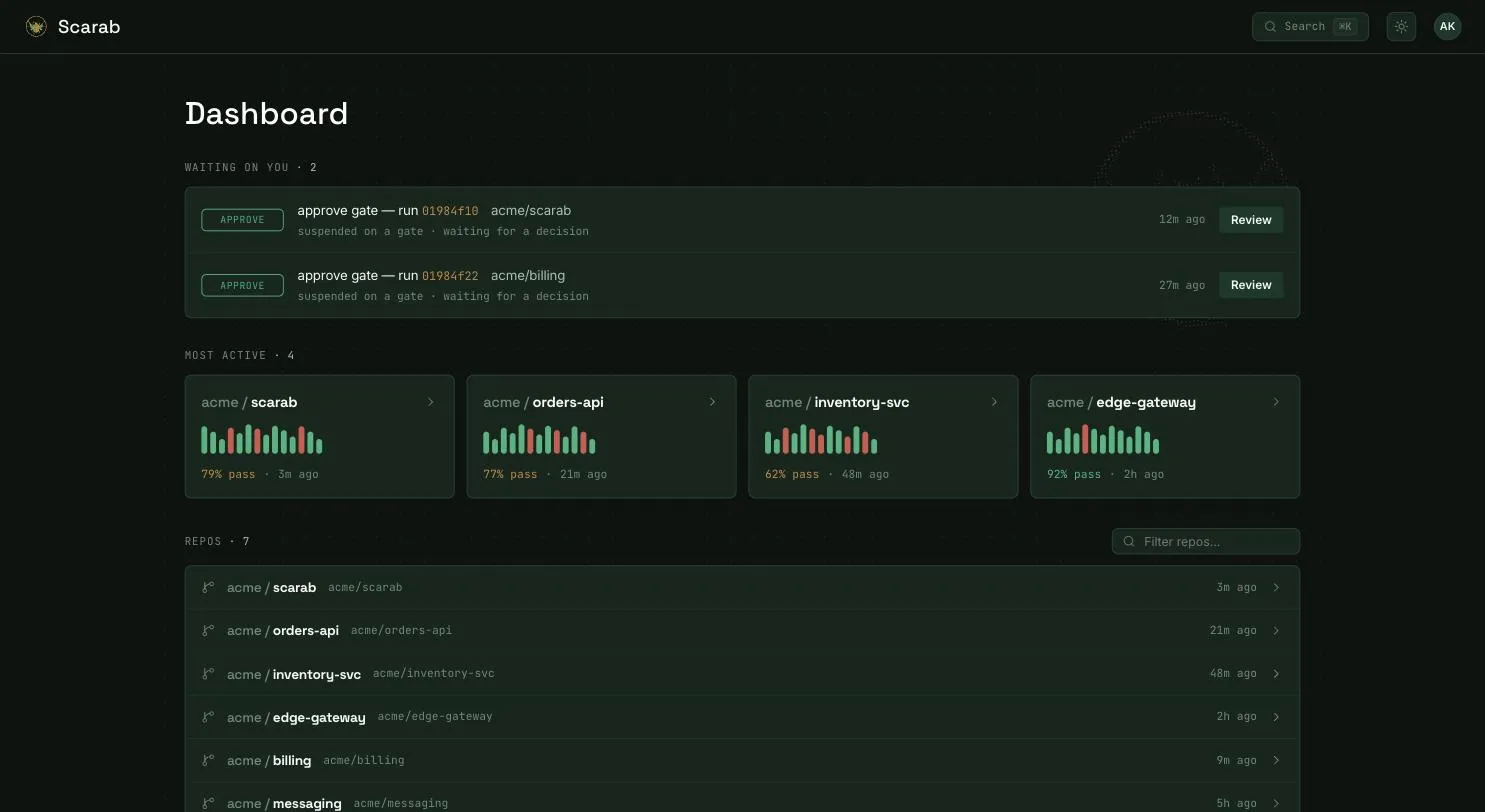
Task: Open the AK user avatar menu
Action: coord(1447,27)
